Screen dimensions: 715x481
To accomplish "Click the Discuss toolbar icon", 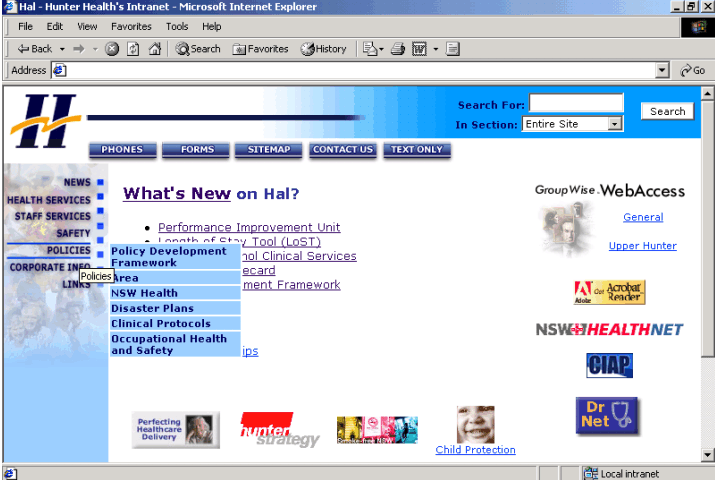I will click(452, 49).
